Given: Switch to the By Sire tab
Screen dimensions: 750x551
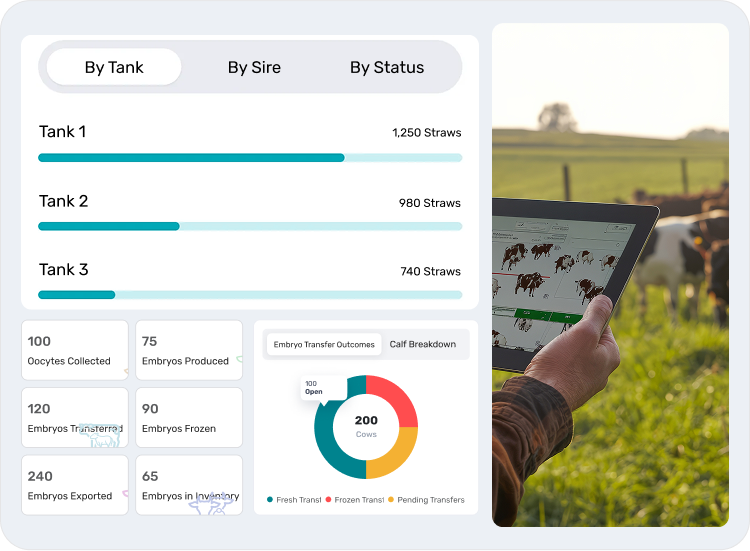Looking at the screenshot, I should pos(254,68).
